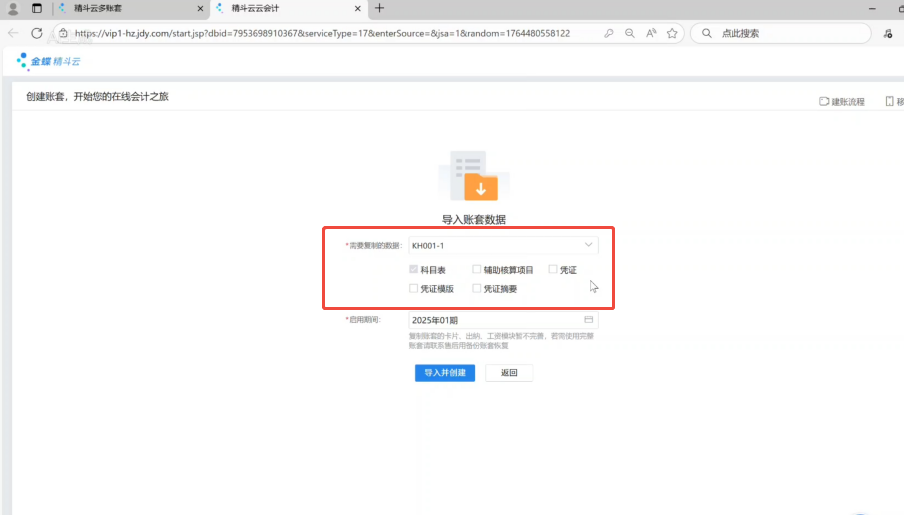904x515 pixels.
Task: Expand the KH001-1 data source dropdown
Action: point(588,245)
